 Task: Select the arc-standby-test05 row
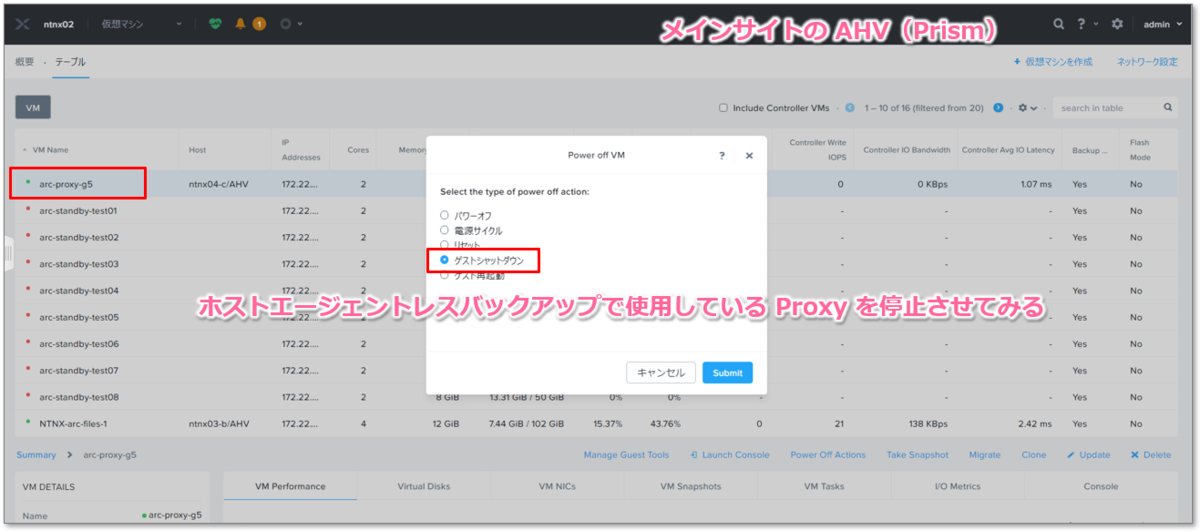(x=597, y=317)
